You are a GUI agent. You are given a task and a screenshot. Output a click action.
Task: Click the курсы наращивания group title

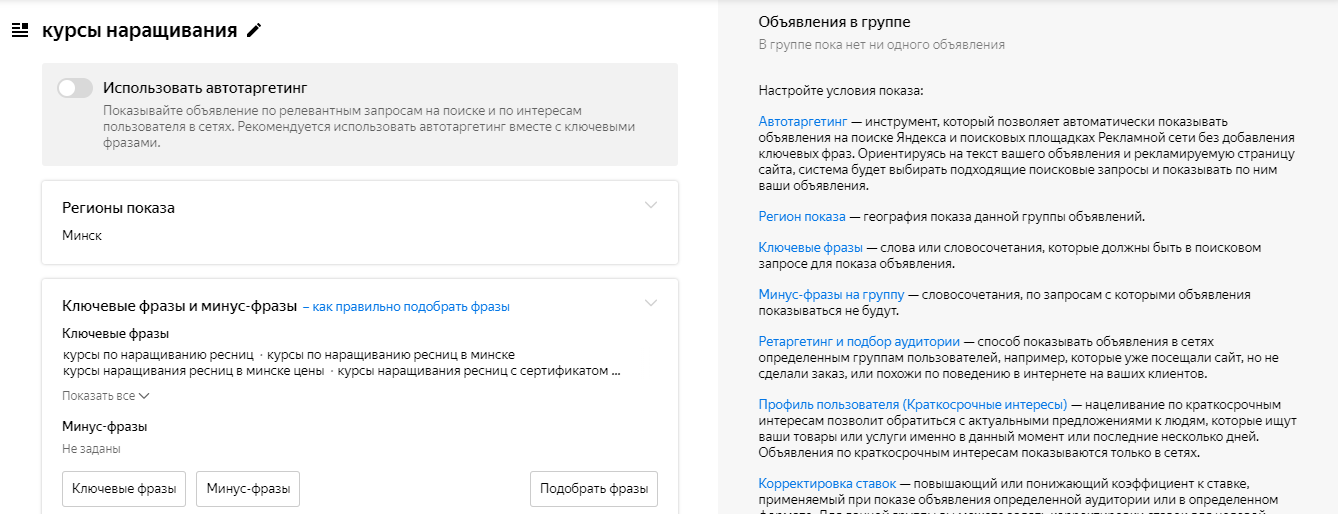(x=139, y=30)
